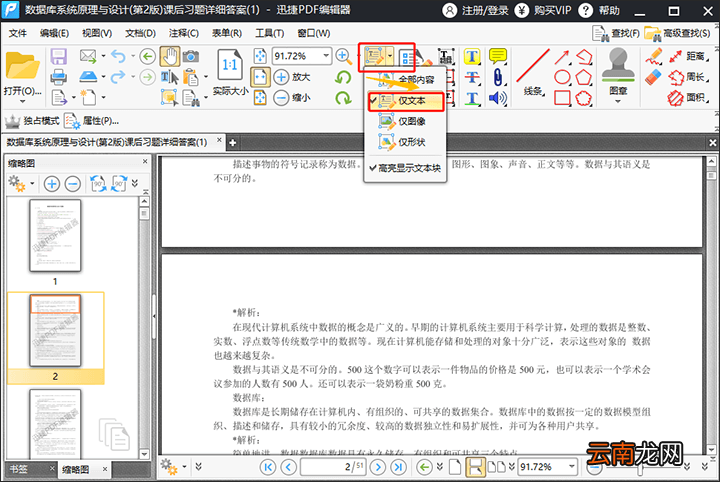720x482 pixels.
Task: Click the Redo arrow icon
Action: coord(118,77)
